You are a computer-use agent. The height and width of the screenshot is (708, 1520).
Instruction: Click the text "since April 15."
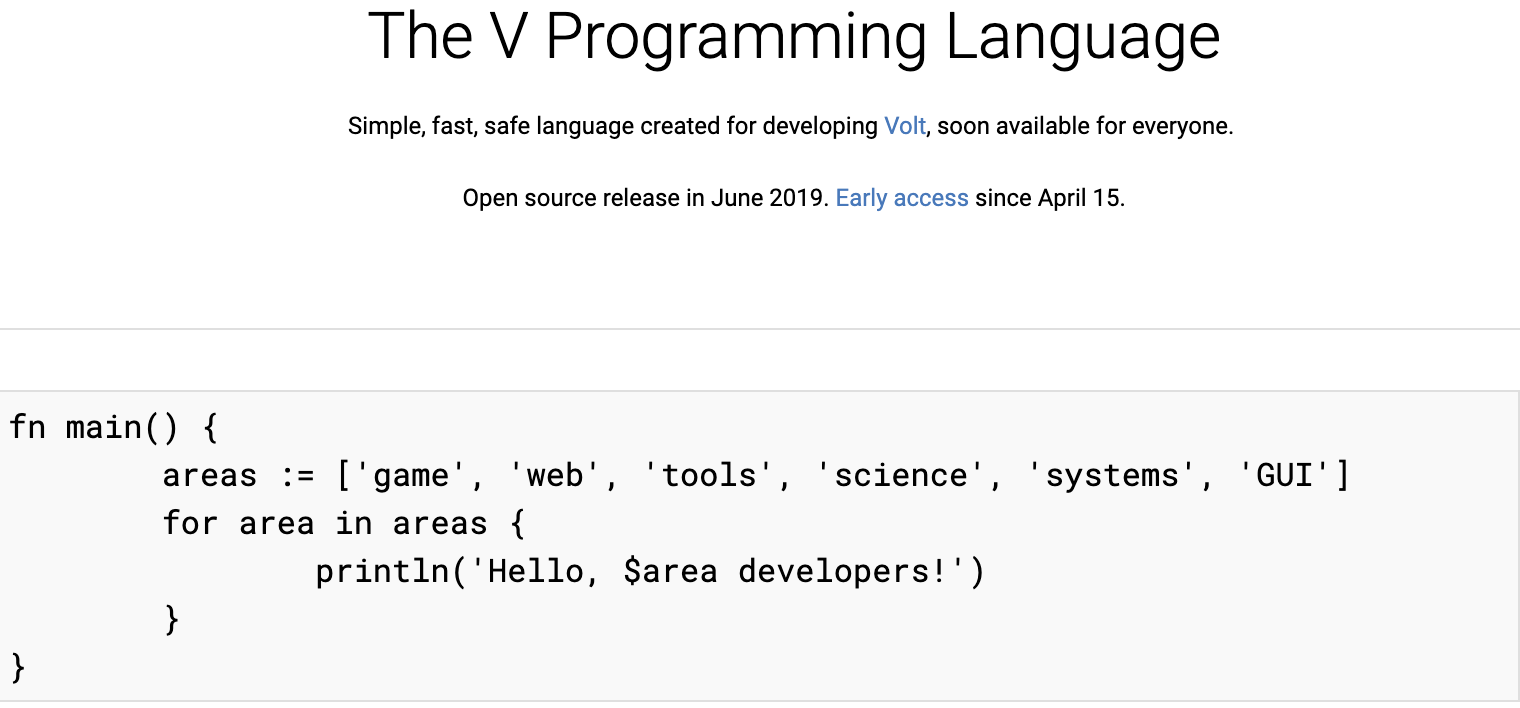coord(1050,198)
